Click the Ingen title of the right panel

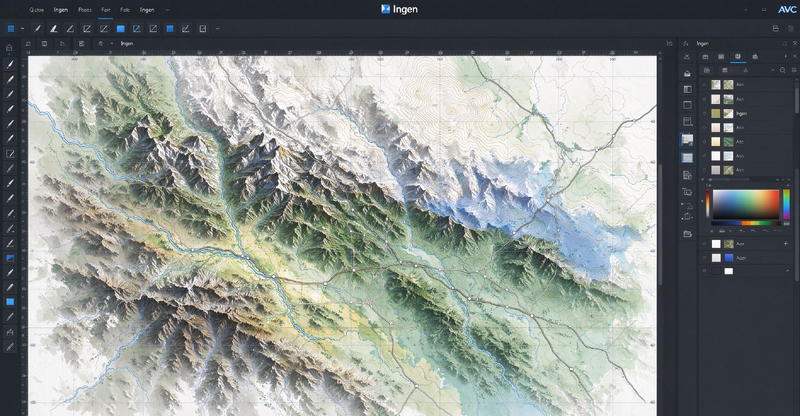703,43
